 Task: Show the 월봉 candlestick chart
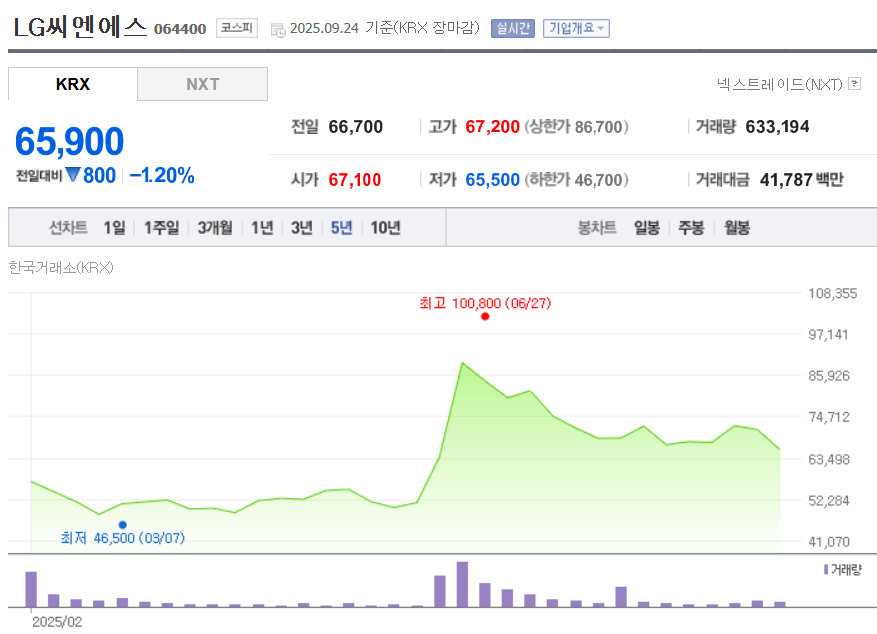click(x=737, y=228)
